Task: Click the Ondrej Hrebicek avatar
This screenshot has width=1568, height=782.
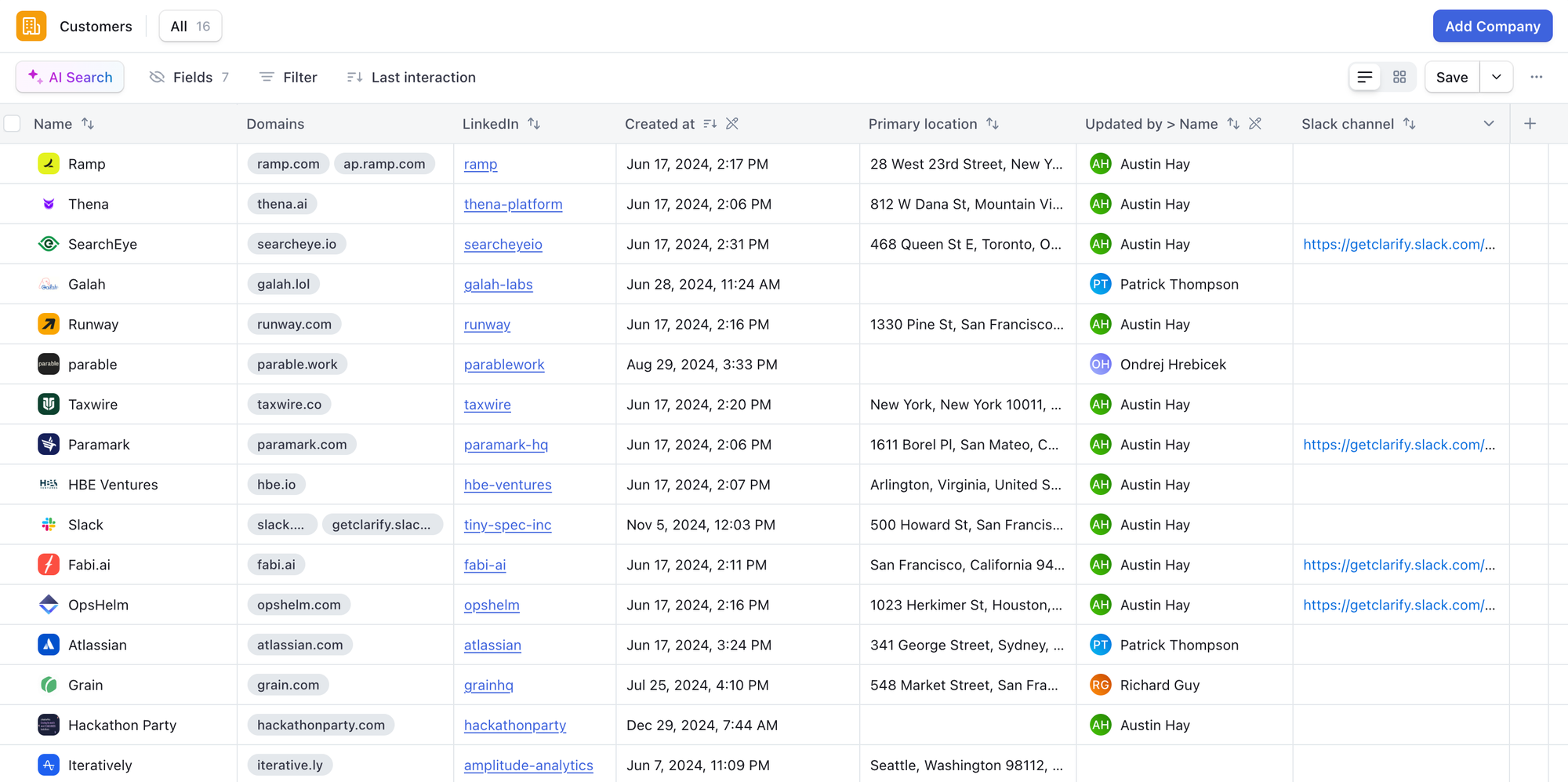Action: point(1101,364)
